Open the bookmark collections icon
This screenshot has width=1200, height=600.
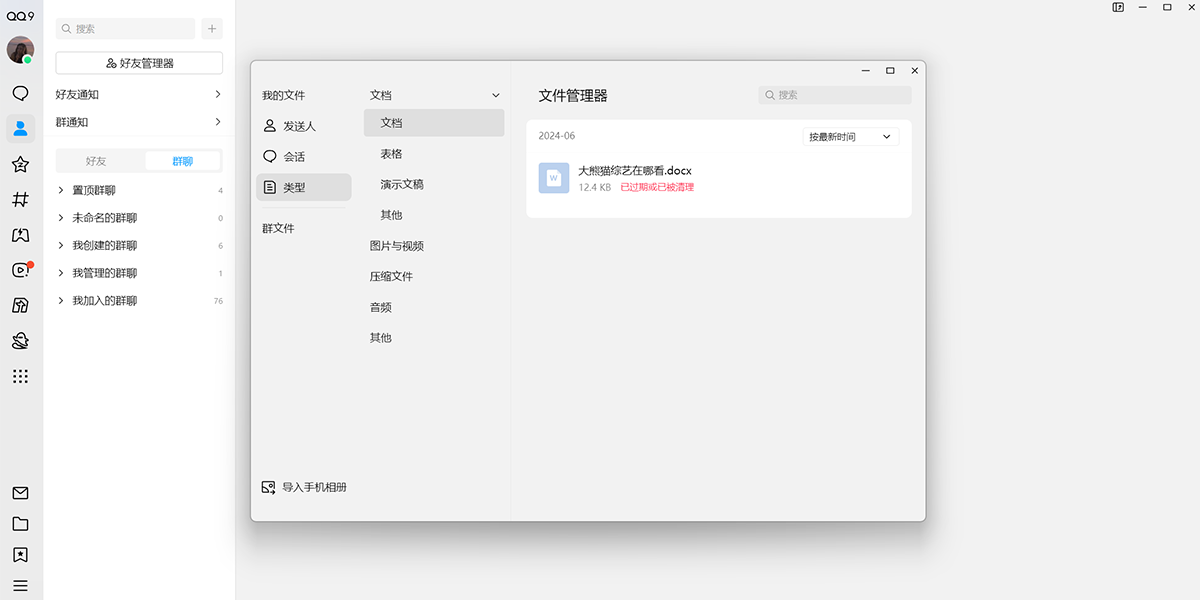20,555
